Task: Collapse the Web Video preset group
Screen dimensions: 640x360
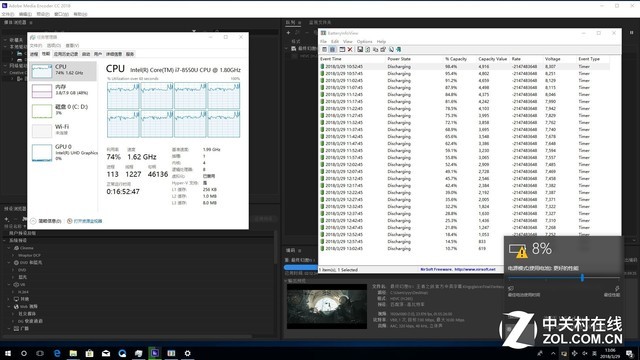Action: pyautogui.click(x=9, y=307)
